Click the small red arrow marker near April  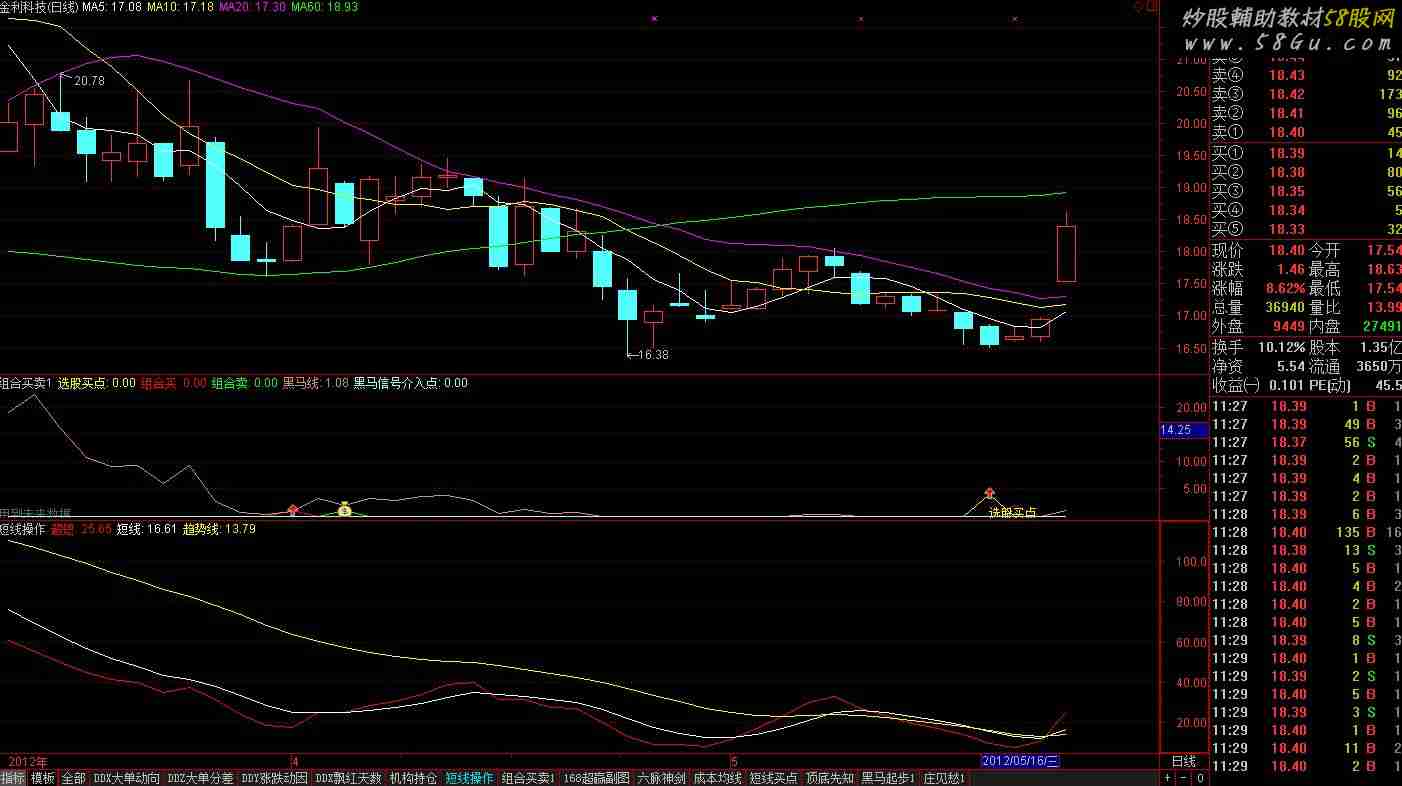(x=293, y=510)
